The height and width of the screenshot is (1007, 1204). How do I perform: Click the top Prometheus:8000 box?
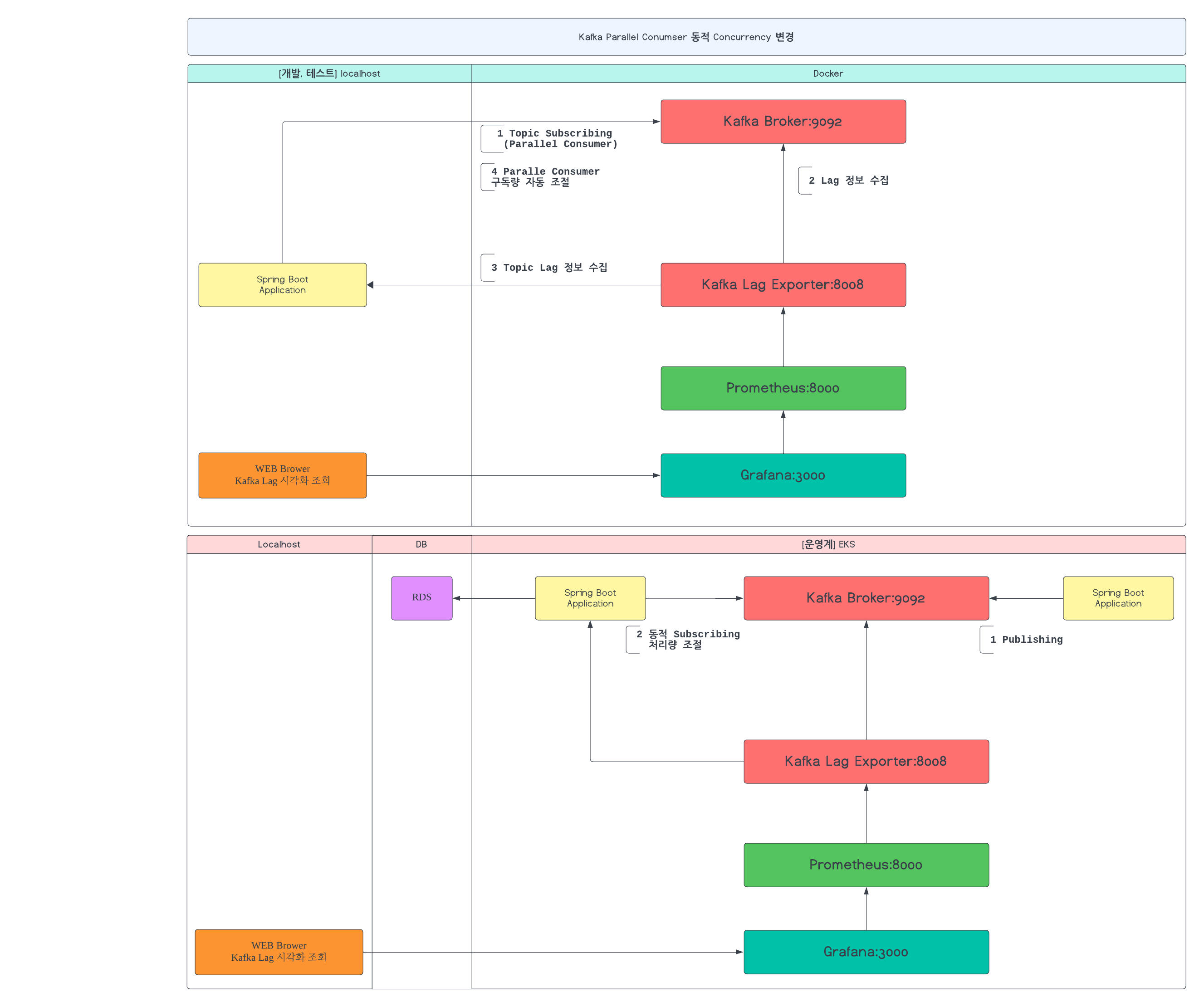[783, 388]
